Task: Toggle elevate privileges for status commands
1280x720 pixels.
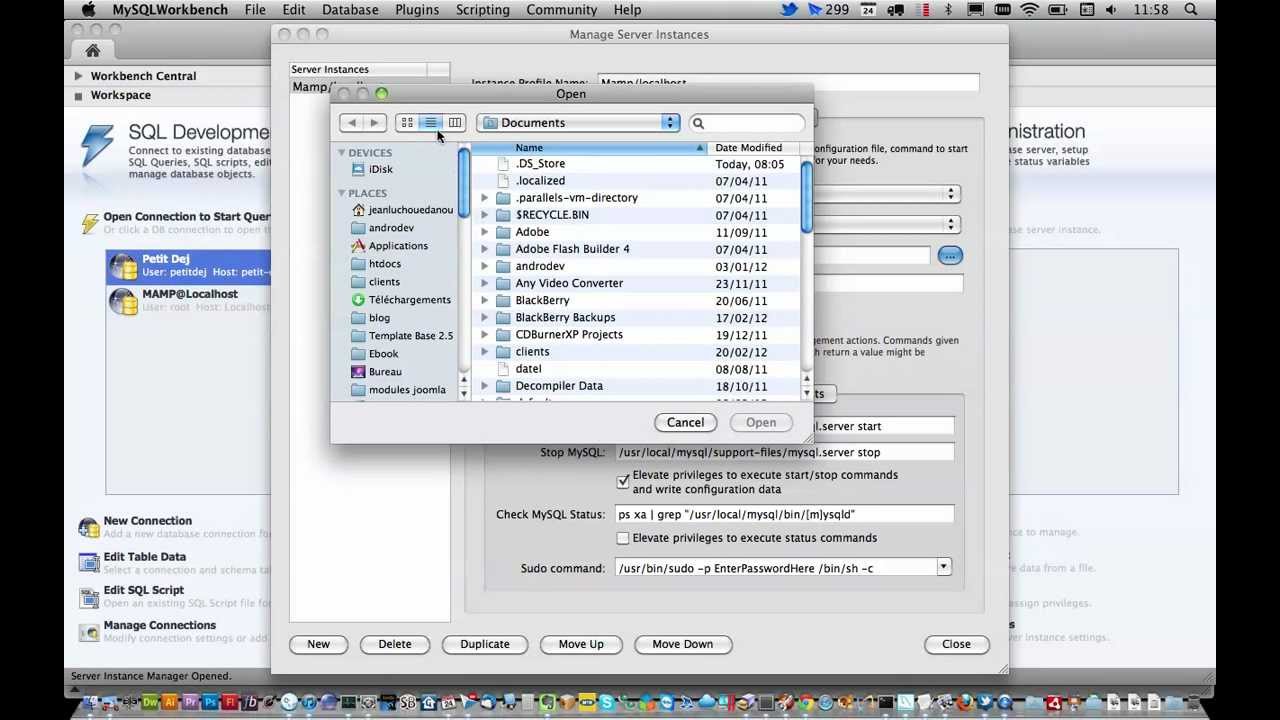Action: pos(623,538)
